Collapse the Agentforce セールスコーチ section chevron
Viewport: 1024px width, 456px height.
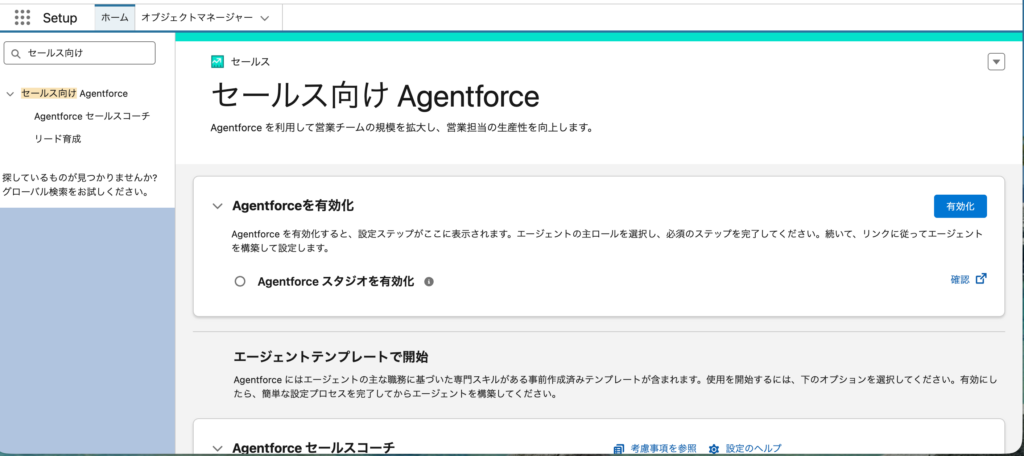tap(217, 449)
